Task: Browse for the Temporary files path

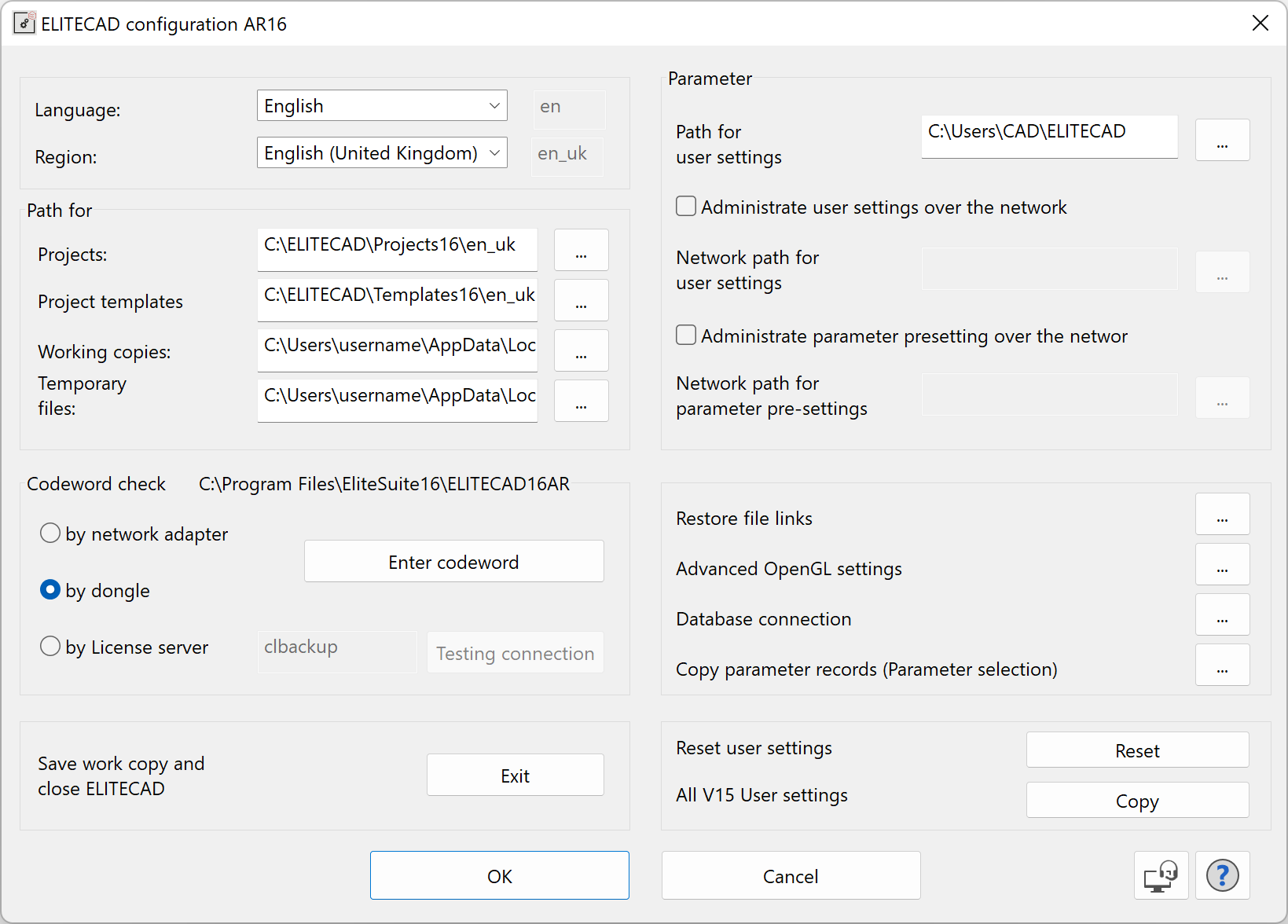Action: pos(581,401)
